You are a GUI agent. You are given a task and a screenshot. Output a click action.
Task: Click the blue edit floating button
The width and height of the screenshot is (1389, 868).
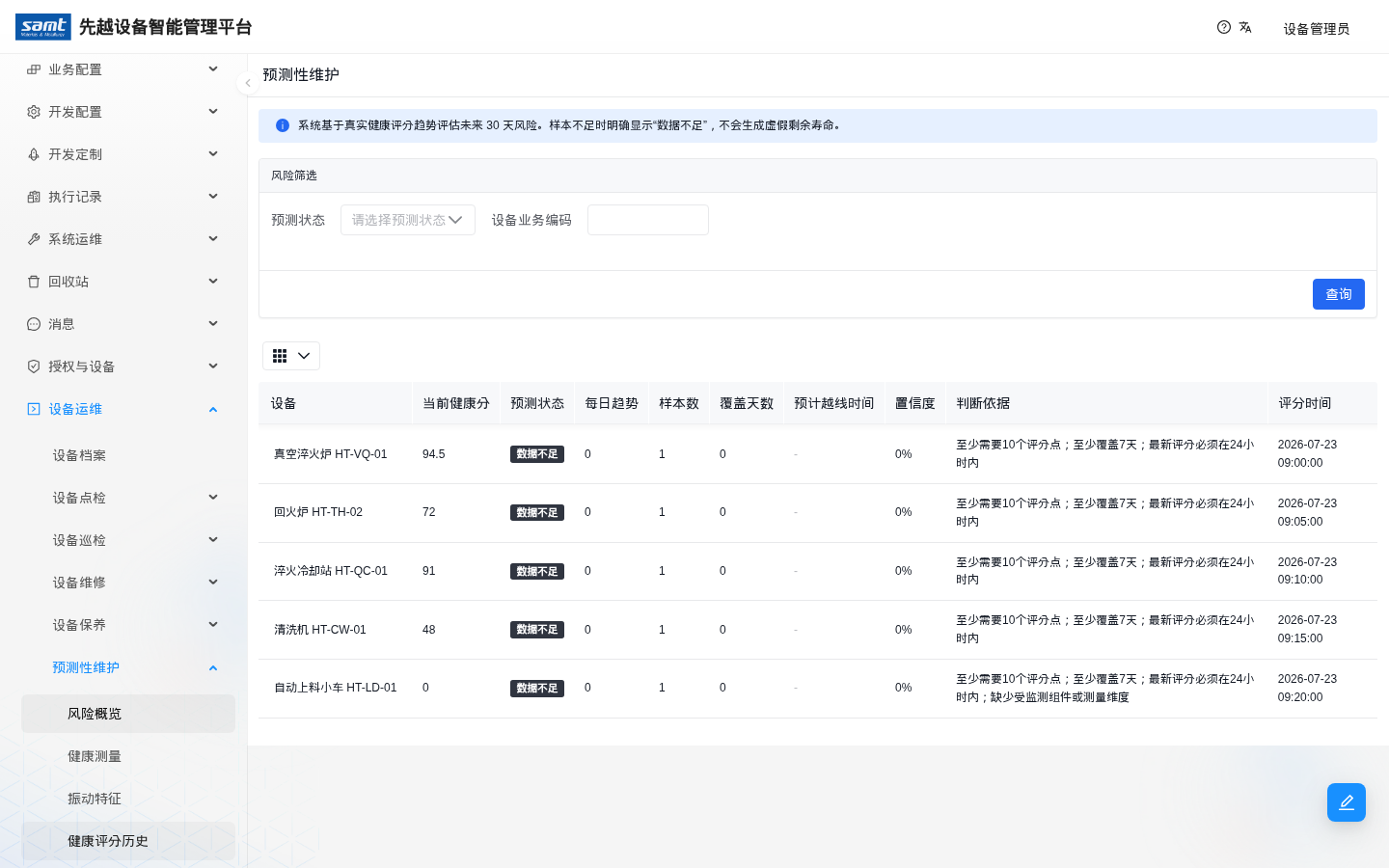pos(1347,802)
